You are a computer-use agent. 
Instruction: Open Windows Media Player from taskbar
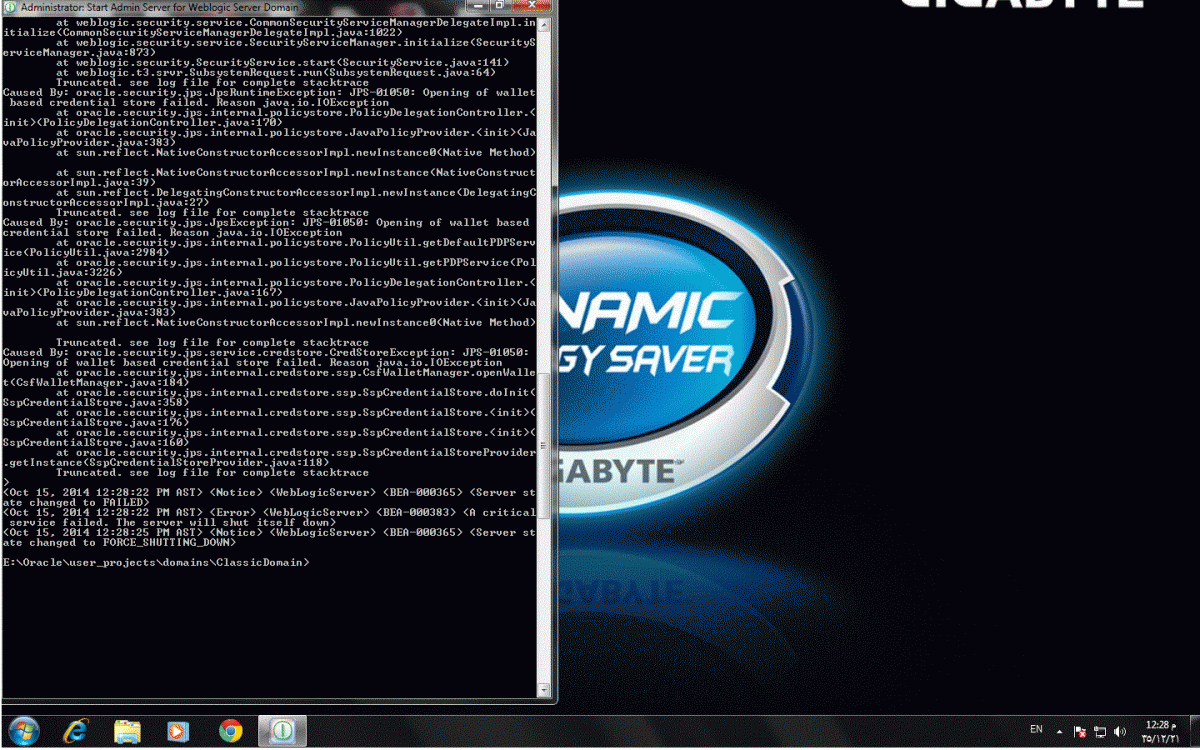pyautogui.click(x=178, y=731)
